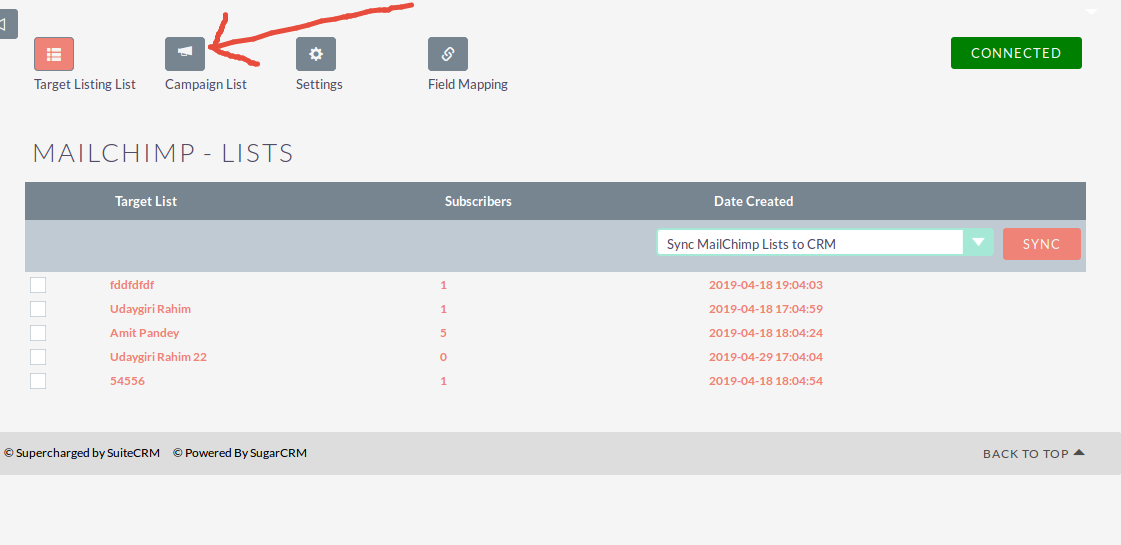
Task: Click the Date Created column header
Action: [754, 201]
